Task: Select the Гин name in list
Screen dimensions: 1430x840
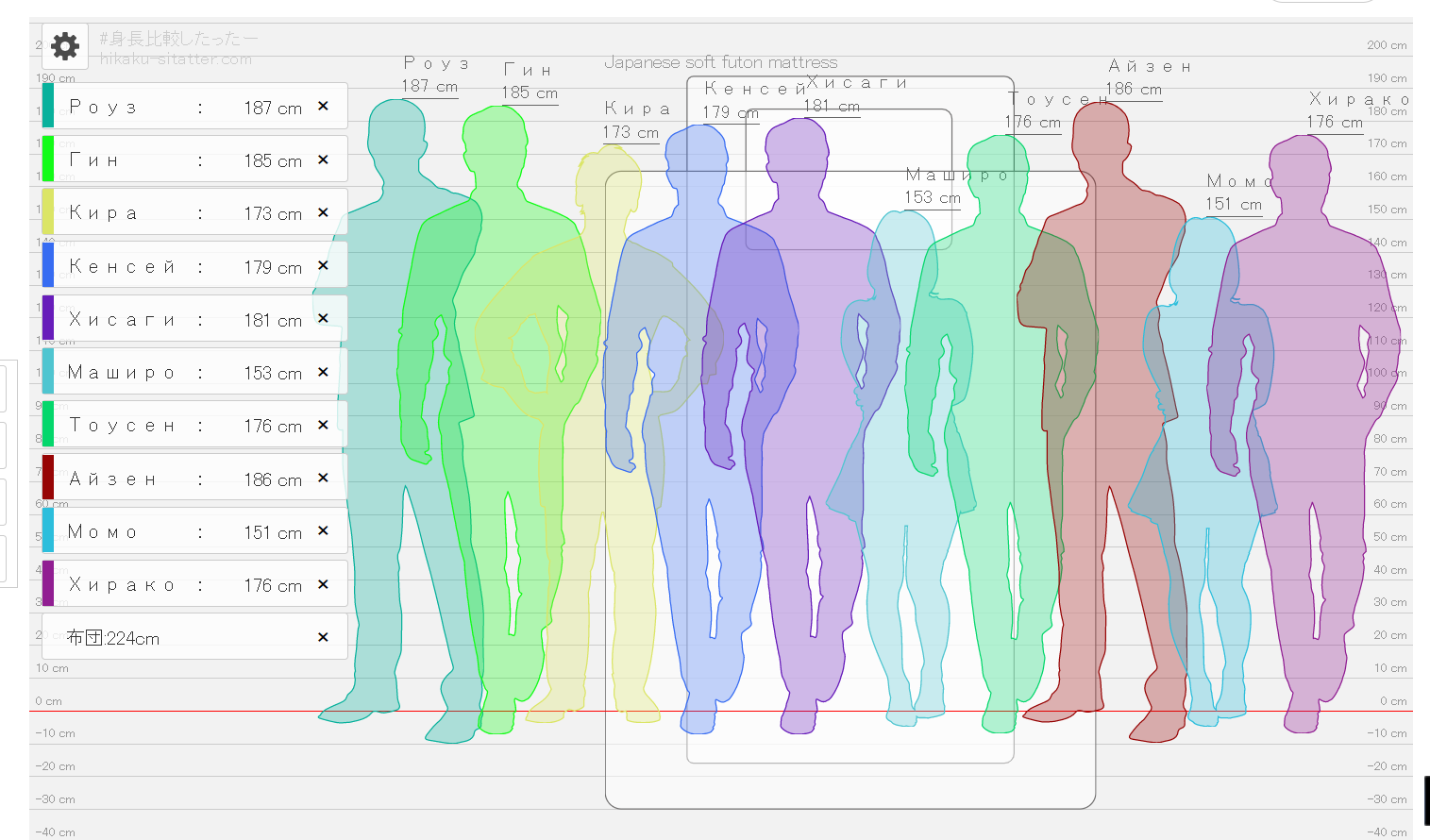Action: point(93,160)
